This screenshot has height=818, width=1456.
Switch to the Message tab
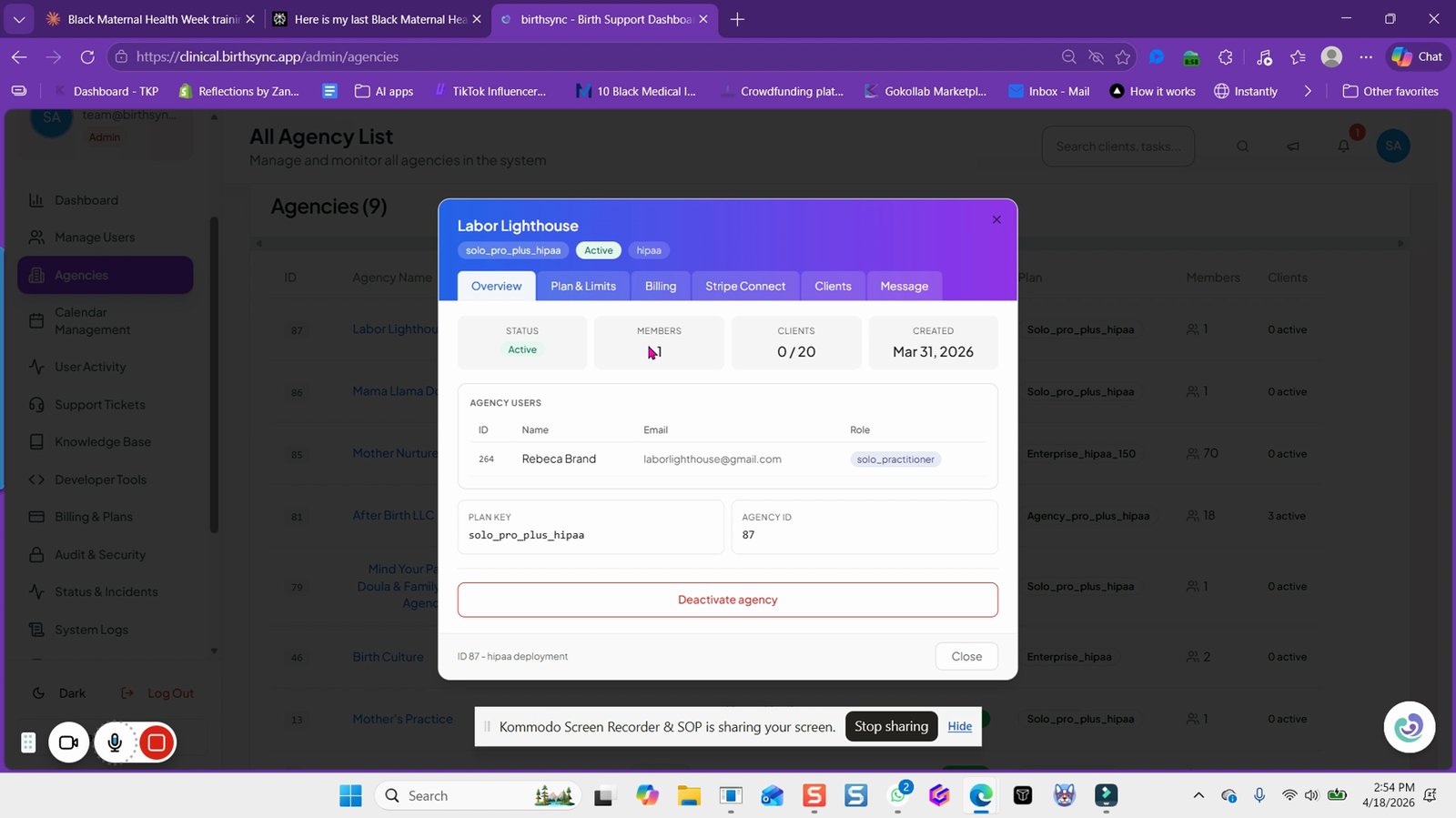click(905, 286)
